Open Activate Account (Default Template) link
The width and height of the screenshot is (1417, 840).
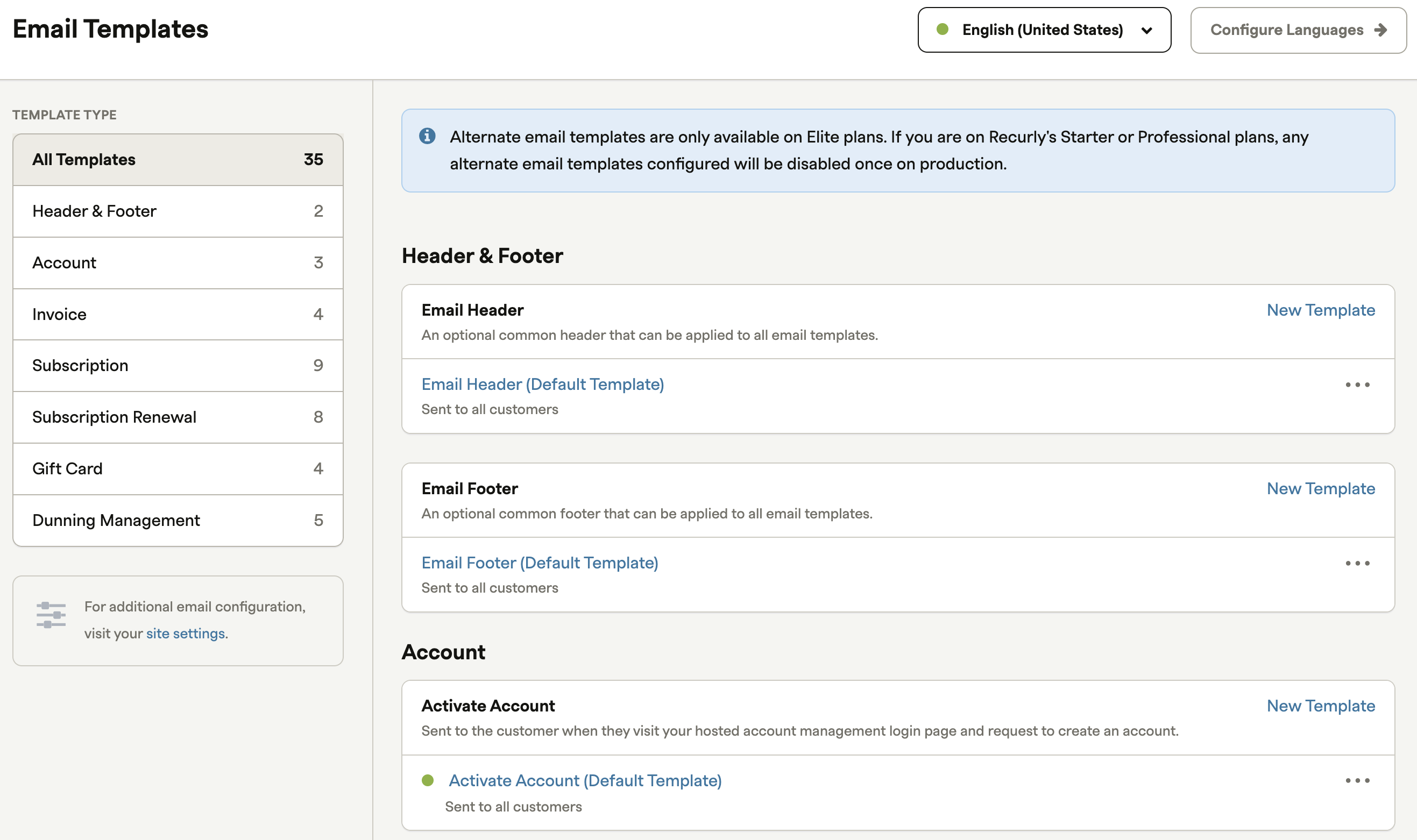coord(585,780)
